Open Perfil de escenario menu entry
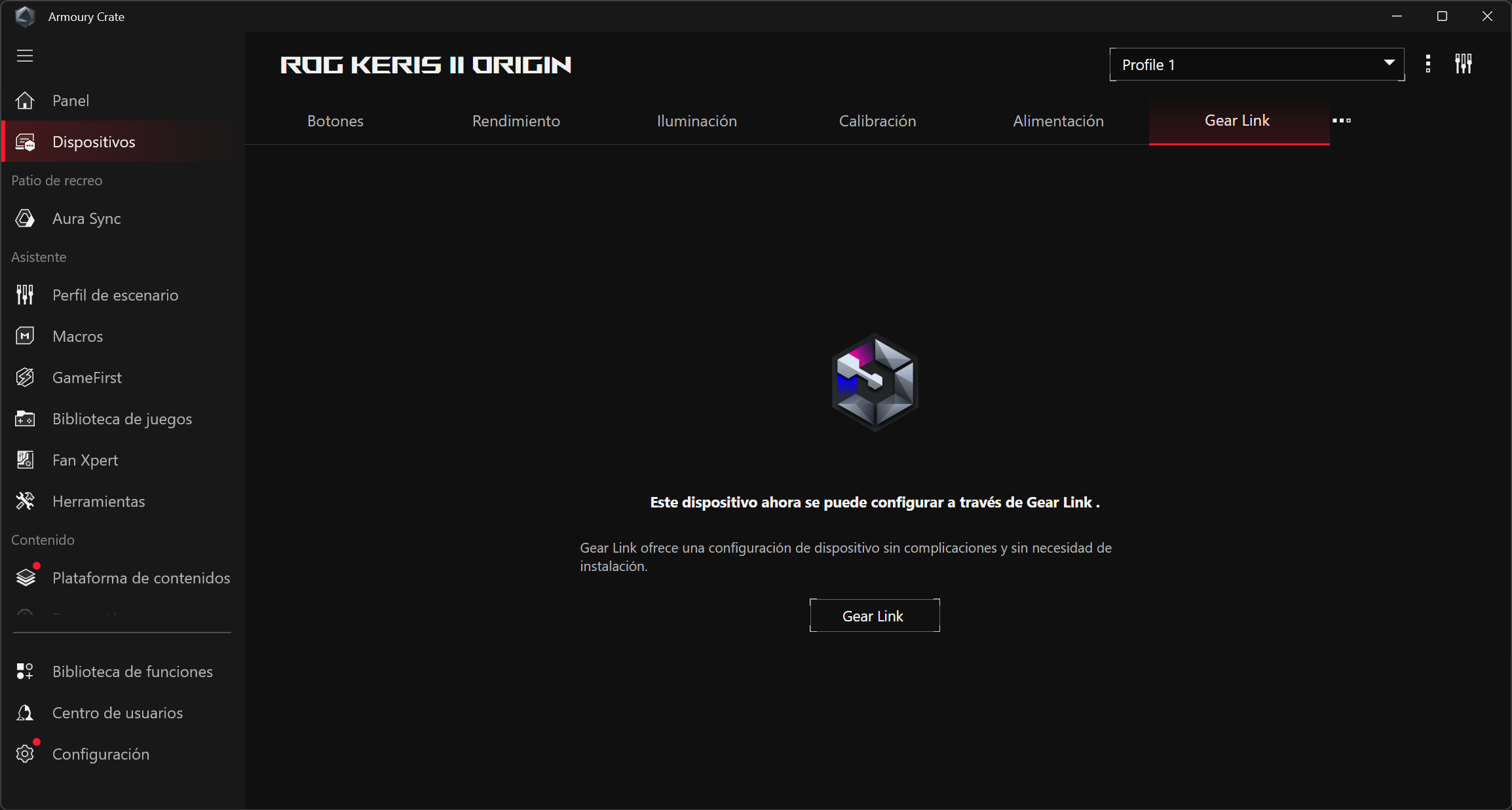Screen dimensions: 1512x810 pos(123,295)
